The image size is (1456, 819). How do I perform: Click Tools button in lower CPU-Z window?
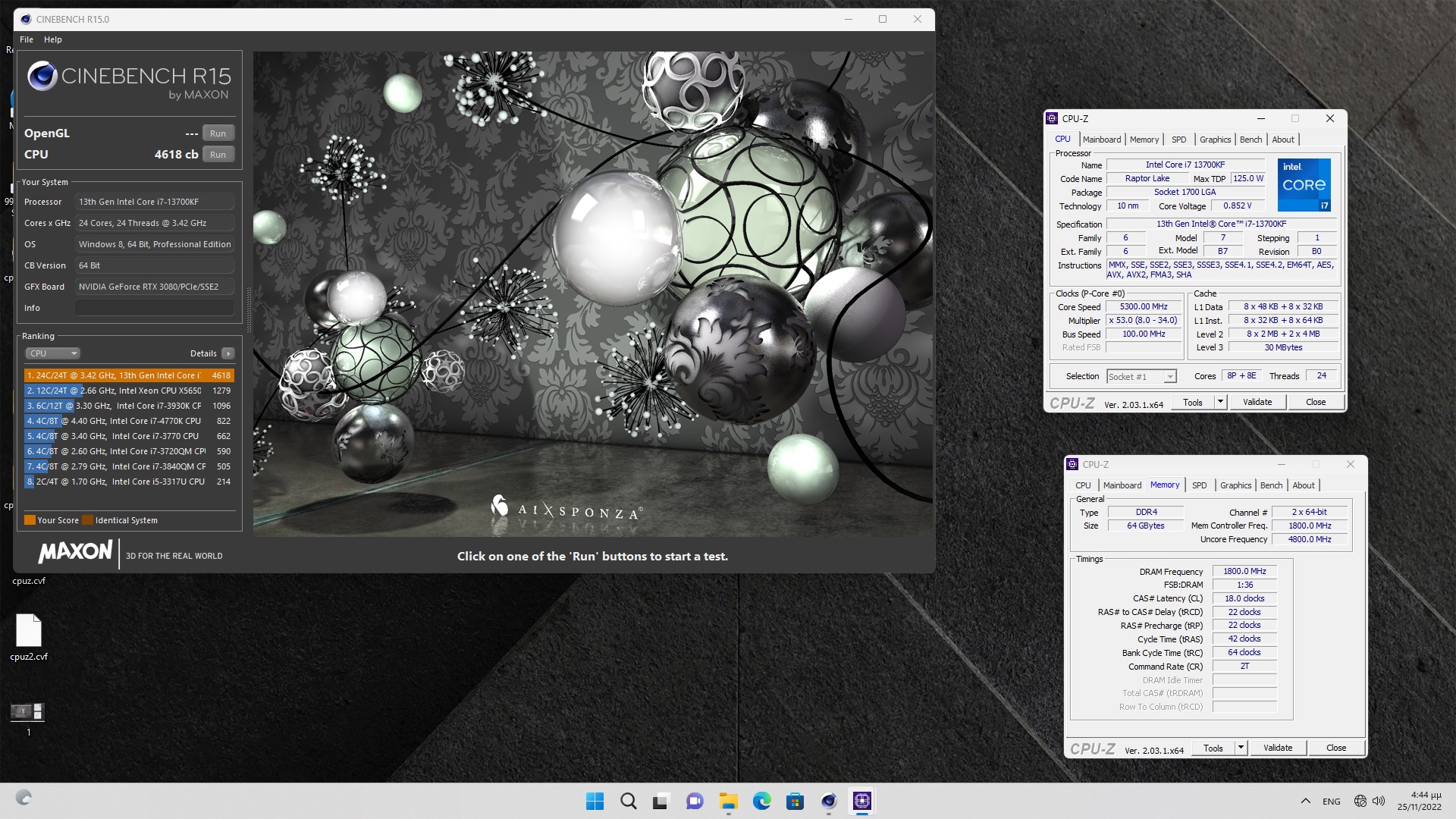point(1213,748)
